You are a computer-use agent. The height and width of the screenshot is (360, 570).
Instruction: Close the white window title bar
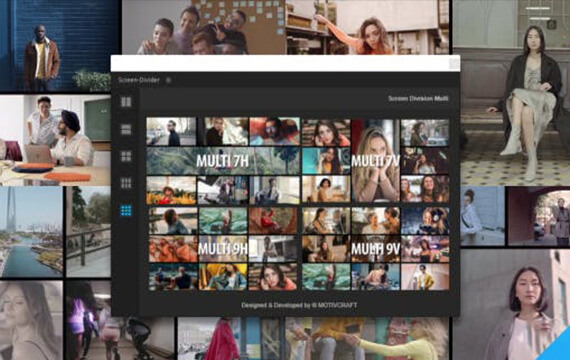[x=454, y=64]
